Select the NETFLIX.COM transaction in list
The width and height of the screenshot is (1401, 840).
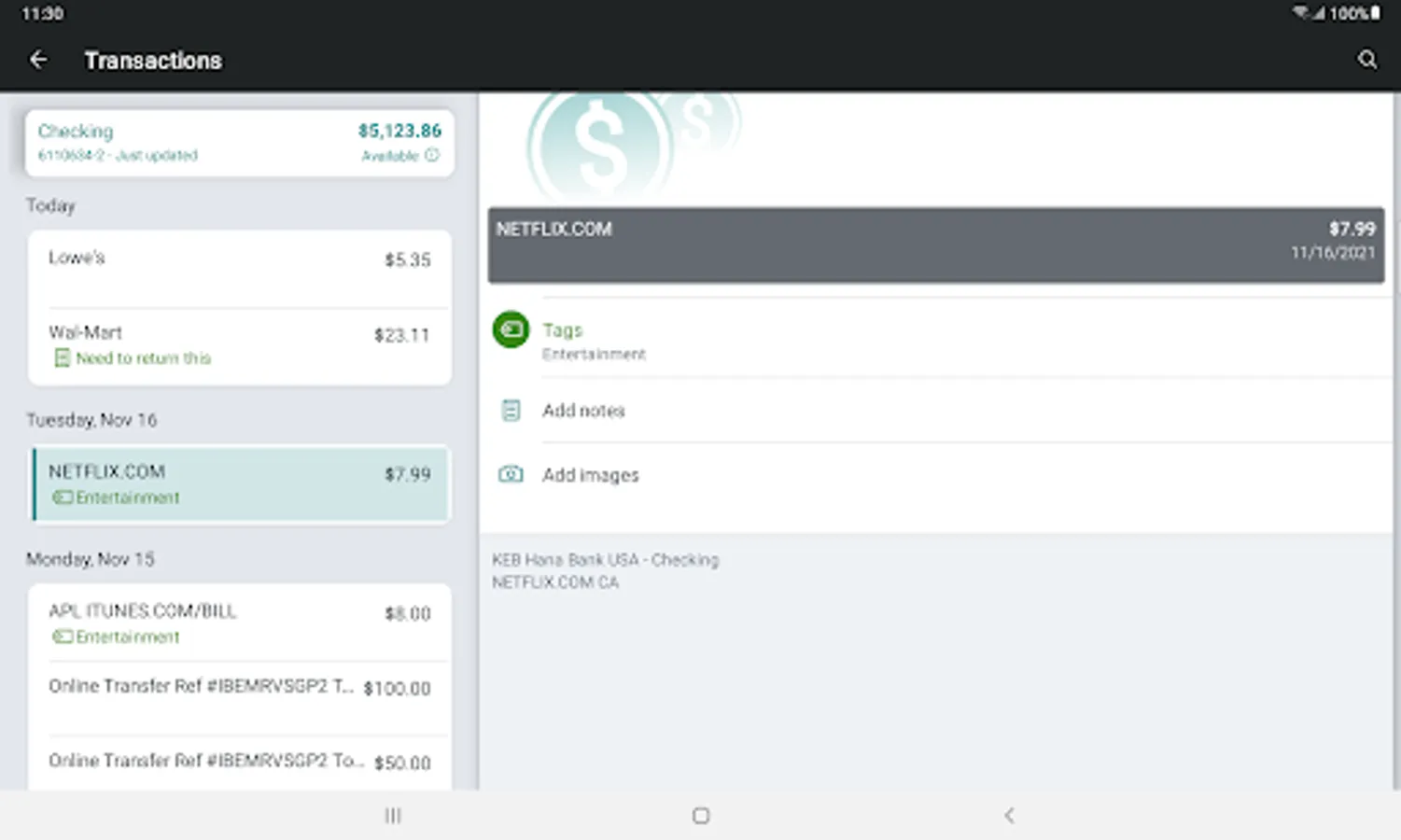(240, 484)
